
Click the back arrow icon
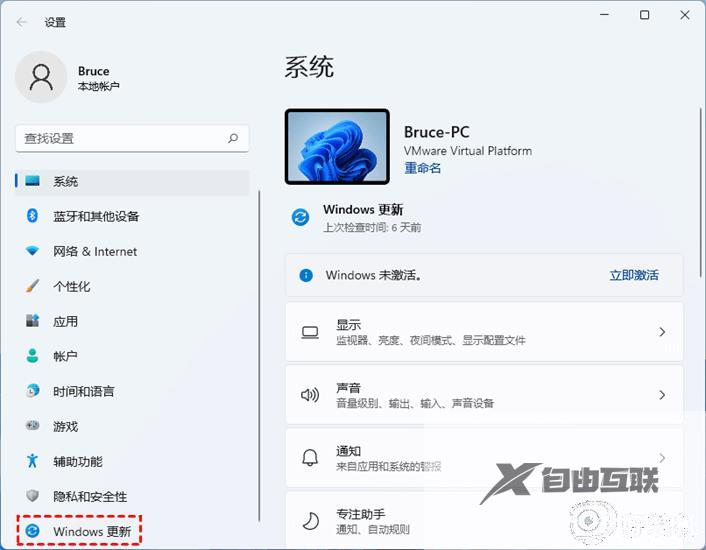click(22, 22)
